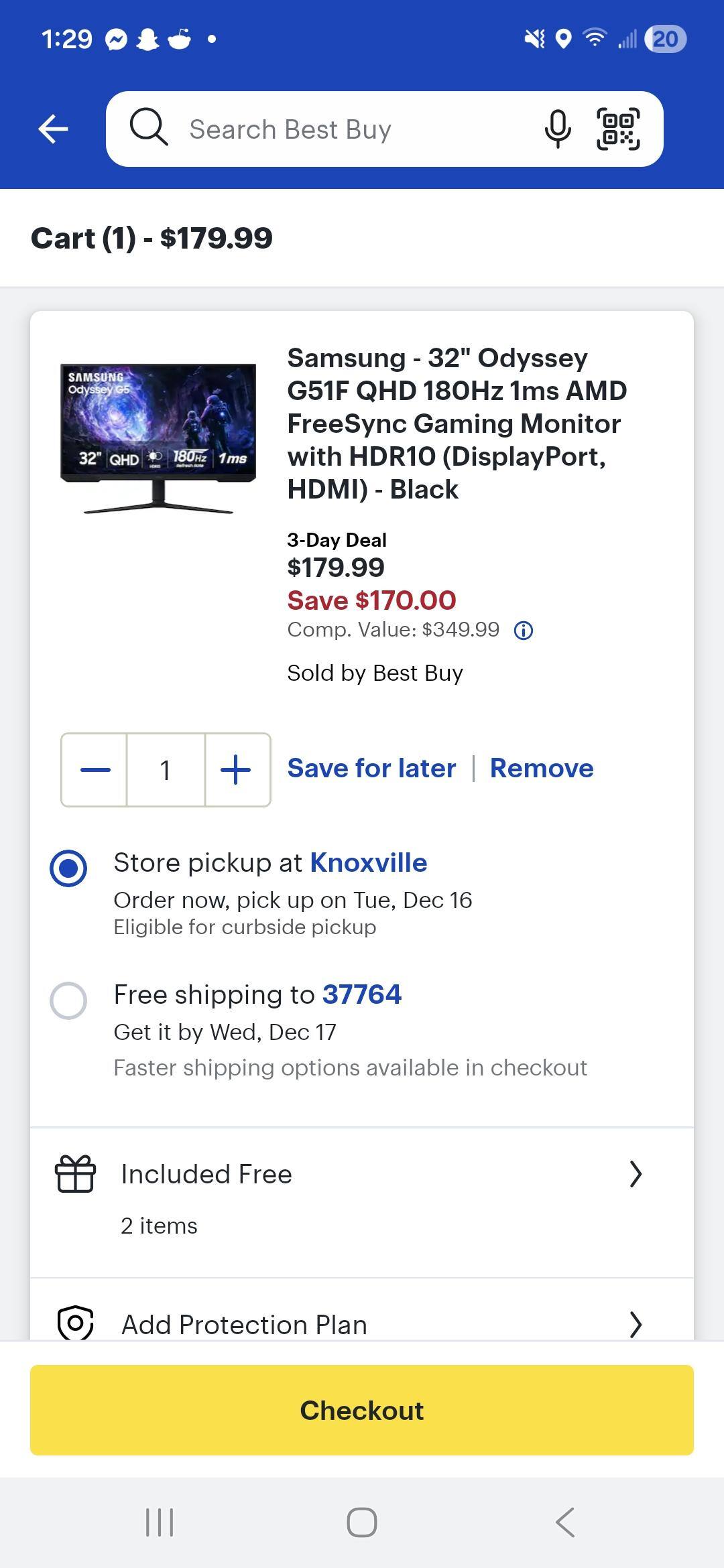This screenshot has height=1568, width=724.
Task: Open the QR code scanner
Action: pos(618,129)
